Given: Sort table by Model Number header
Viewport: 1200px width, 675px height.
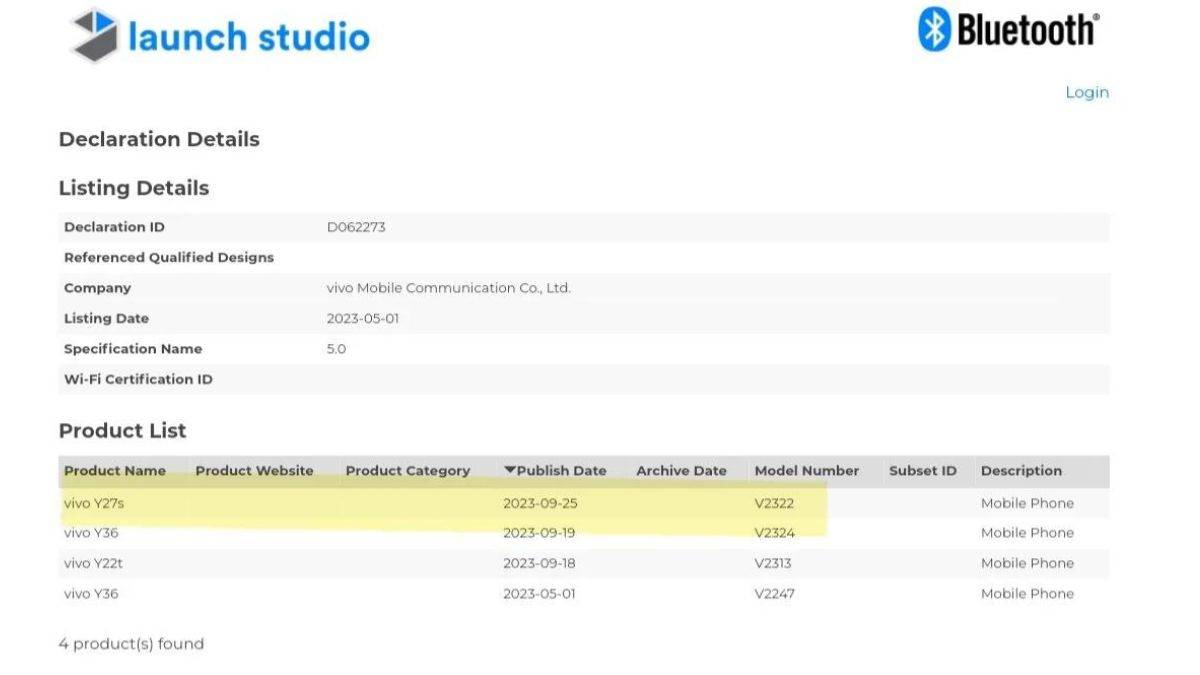Looking at the screenshot, I should [806, 471].
